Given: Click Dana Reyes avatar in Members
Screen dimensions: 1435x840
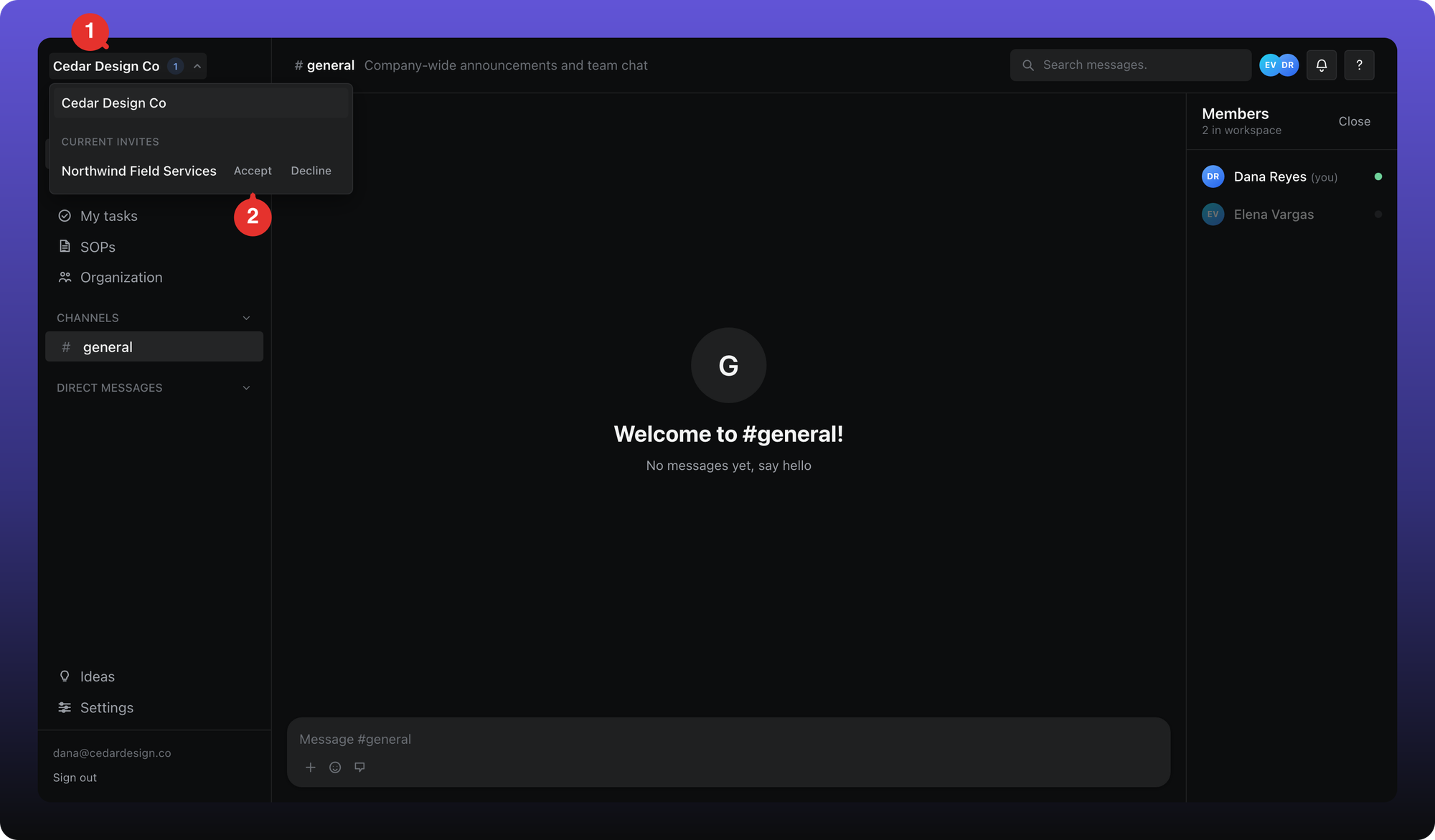Looking at the screenshot, I should (x=1213, y=176).
